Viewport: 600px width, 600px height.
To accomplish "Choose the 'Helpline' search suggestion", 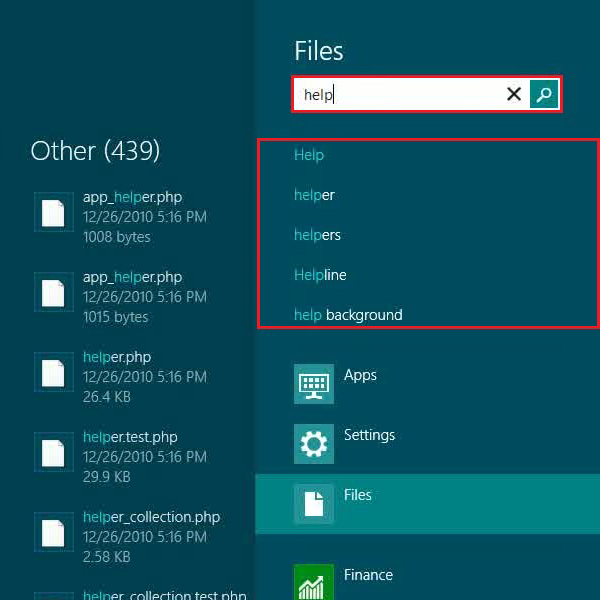I will pyautogui.click(x=320, y=275).
